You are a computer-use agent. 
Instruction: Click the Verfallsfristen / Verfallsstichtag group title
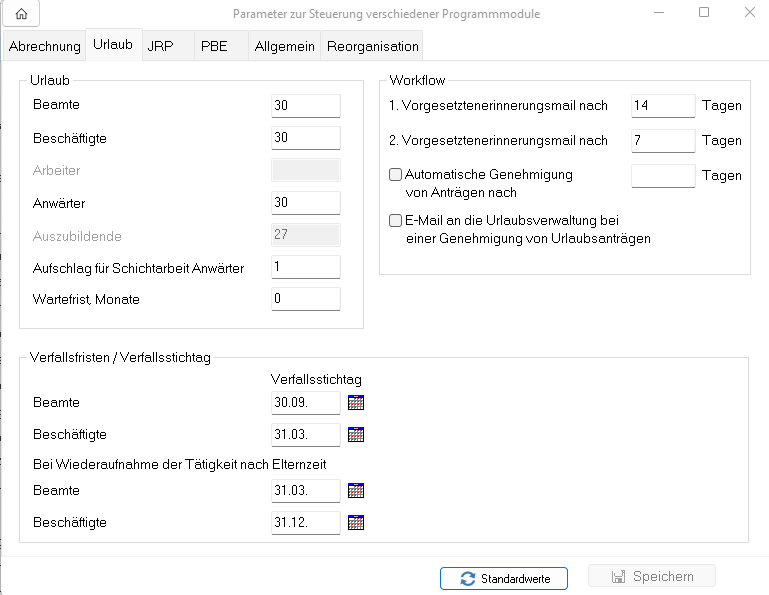point(120,357)
